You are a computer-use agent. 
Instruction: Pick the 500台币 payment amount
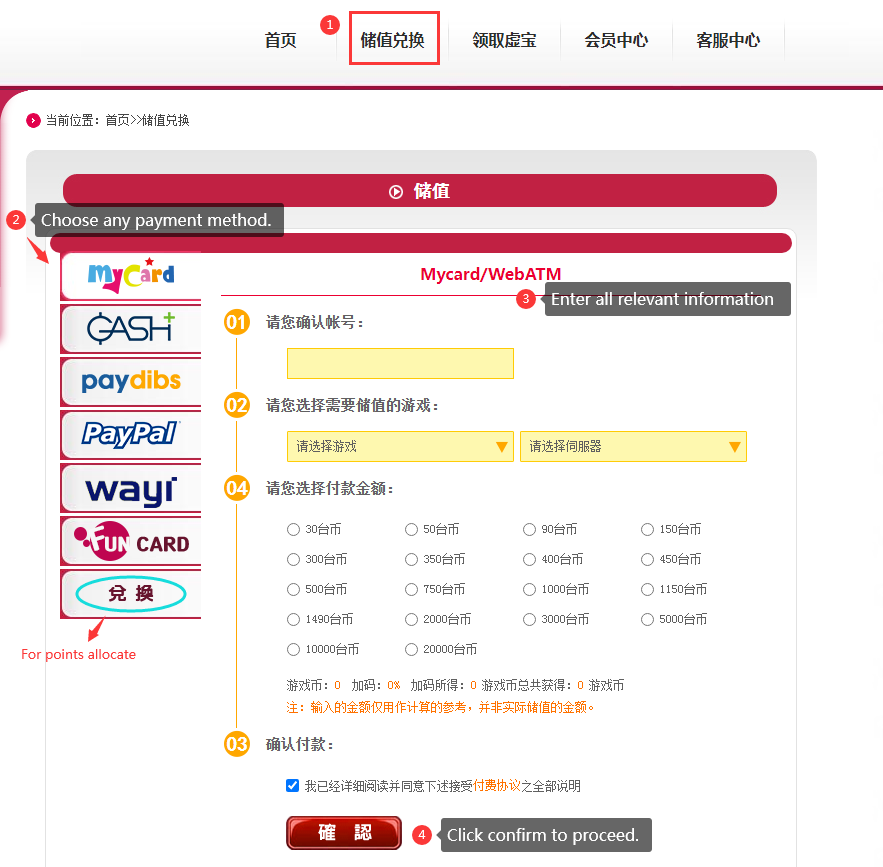pyautogui.click(x=293, y=589)
